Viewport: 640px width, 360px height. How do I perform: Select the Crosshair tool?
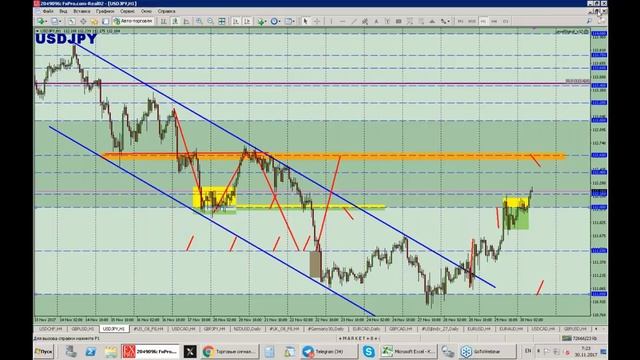[317, 21]
